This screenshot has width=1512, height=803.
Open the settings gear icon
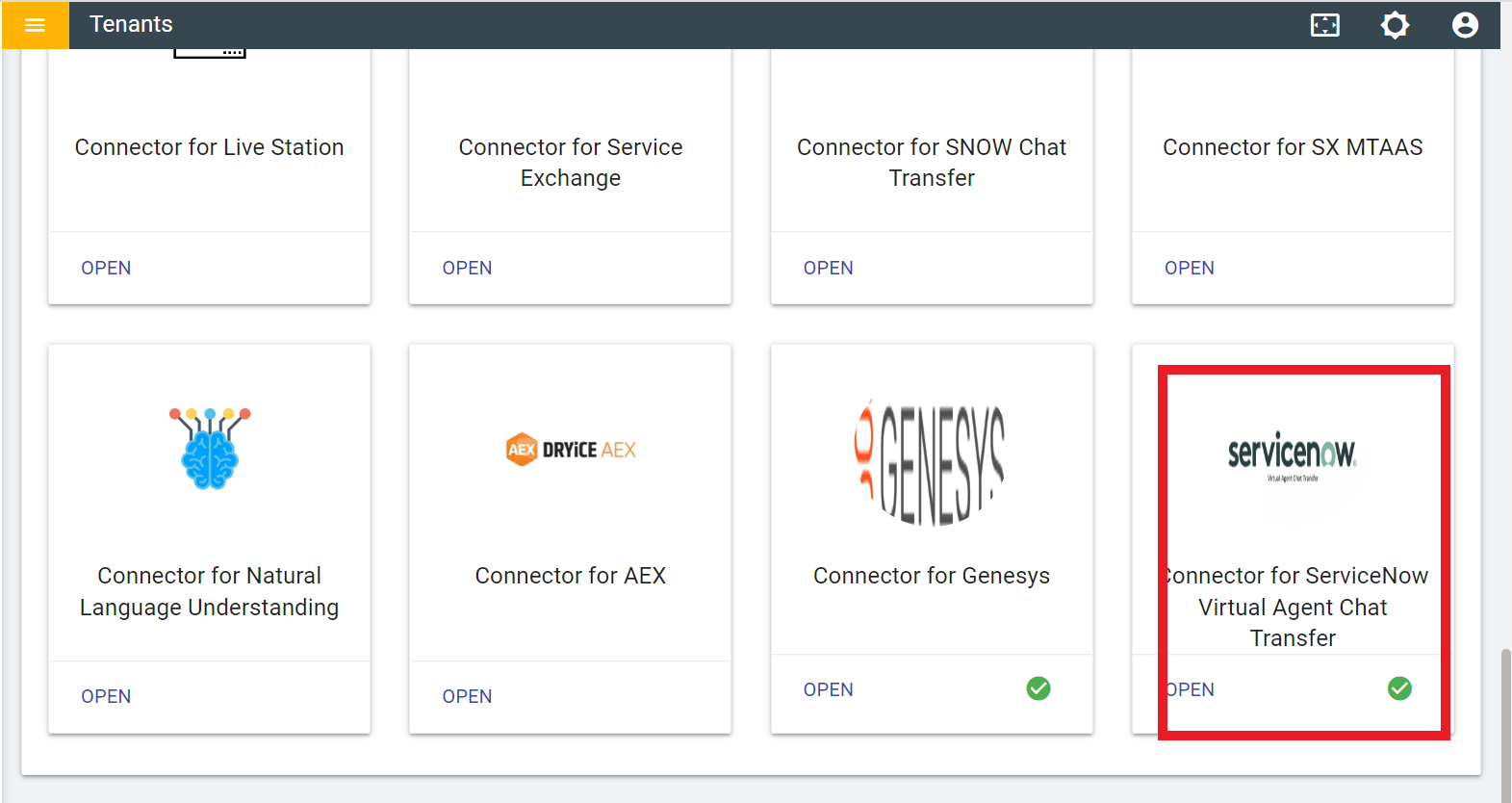pos(1395,25)
